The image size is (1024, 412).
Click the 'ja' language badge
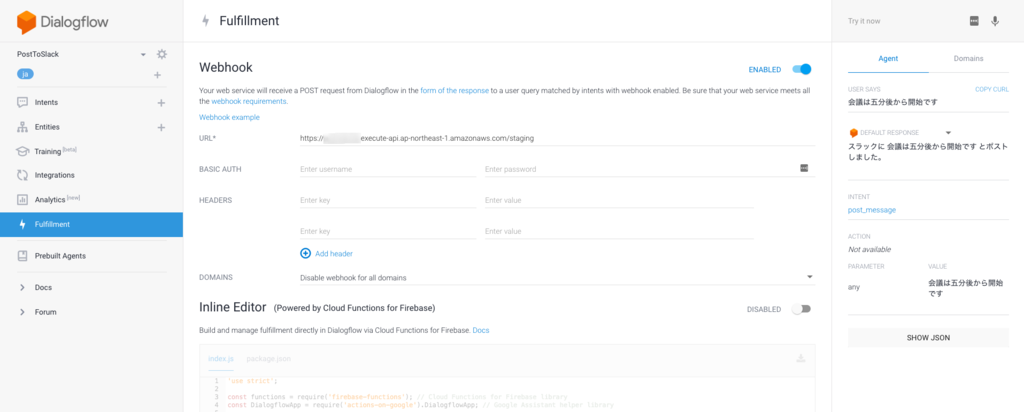25,74
